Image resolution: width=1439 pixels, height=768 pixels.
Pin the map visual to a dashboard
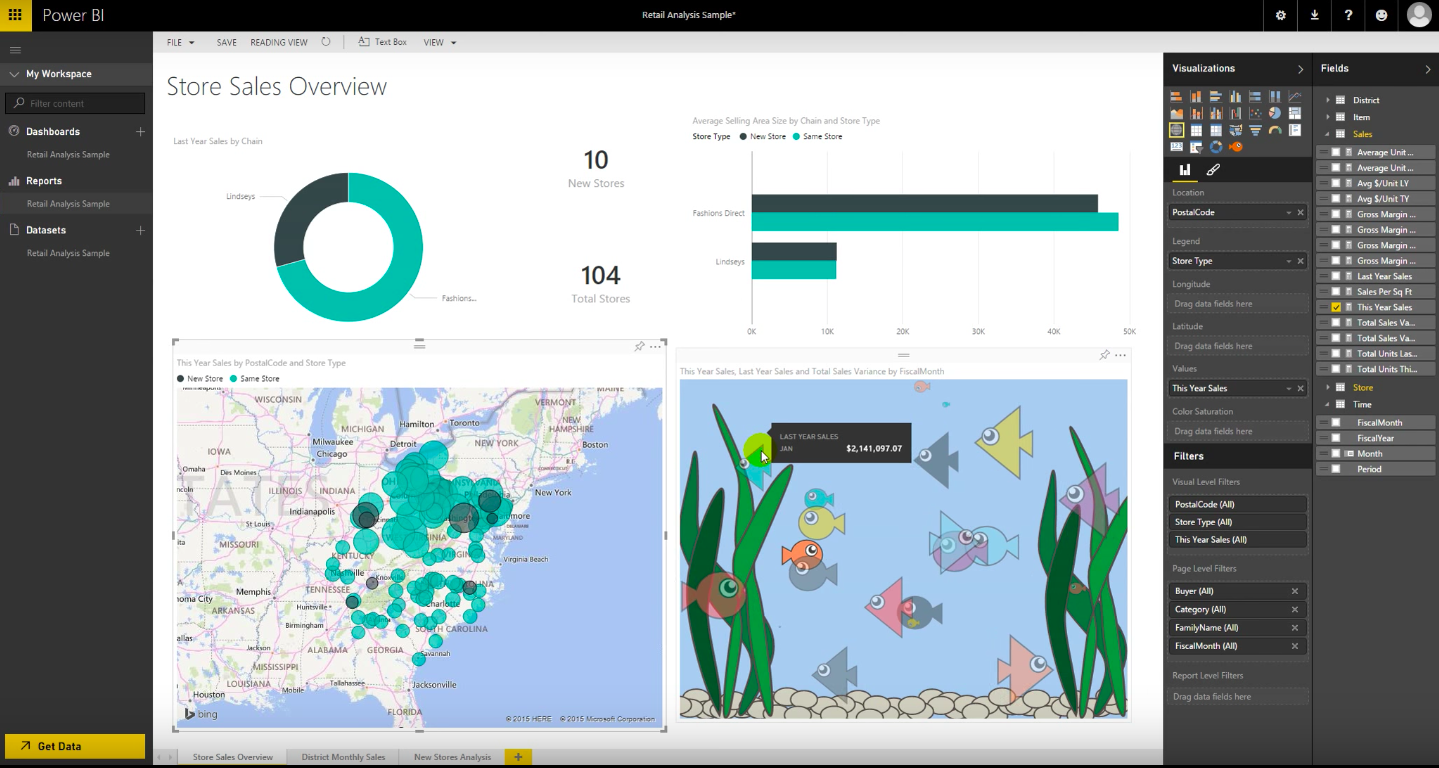pyautogui.click(x=639, y=347)
